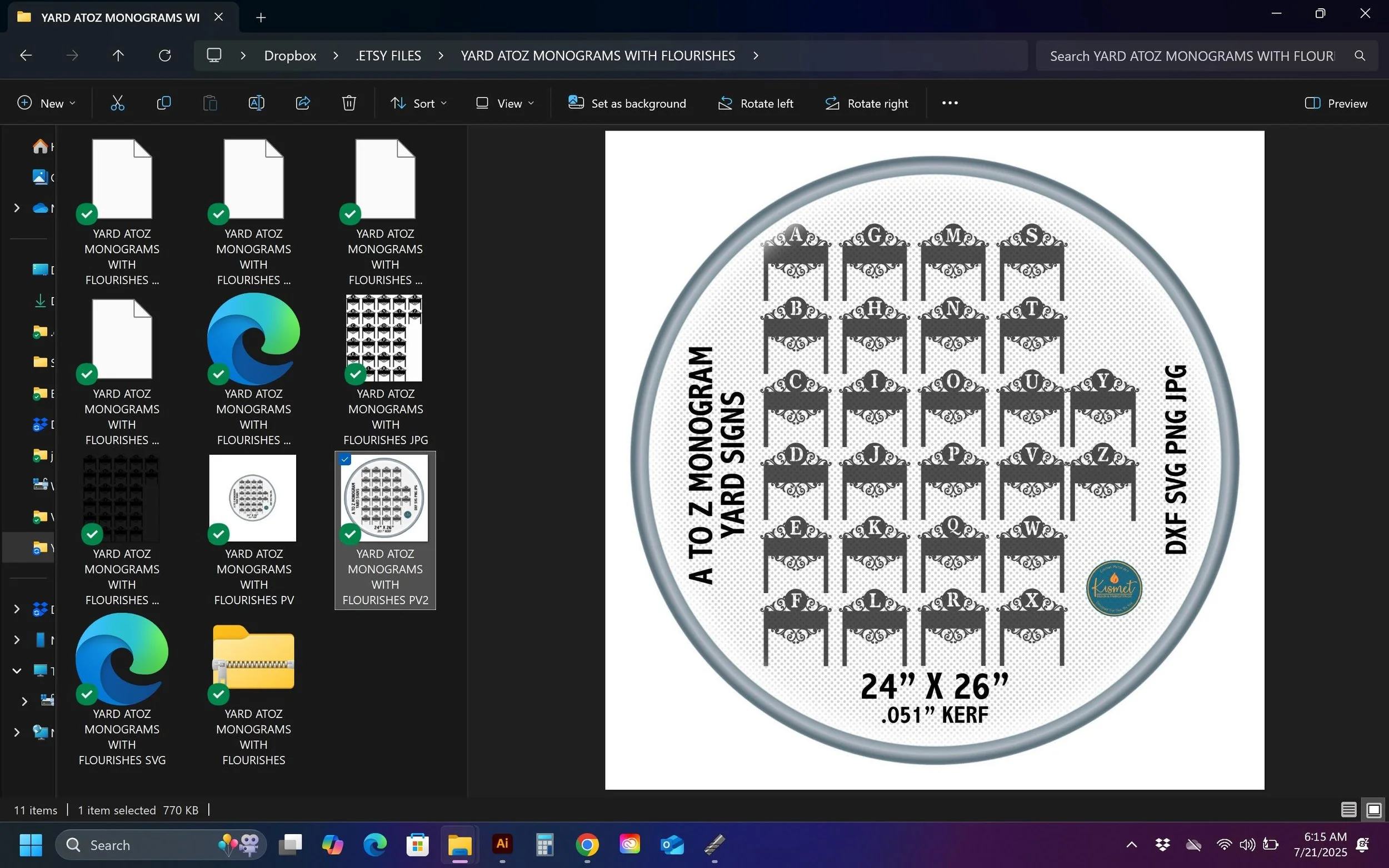Click .ETSY FILES in breadcrumb path

388,56
